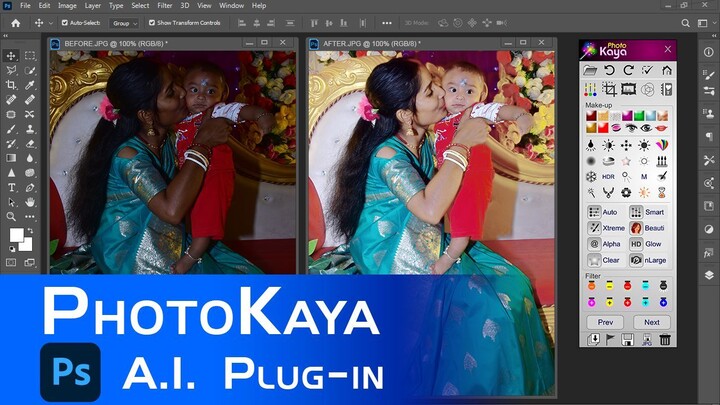Image resolution: width=720 pixels, height=405 pixels.
Task: Pick the dark red make-up swatch
Action: [x=591, y=116]
